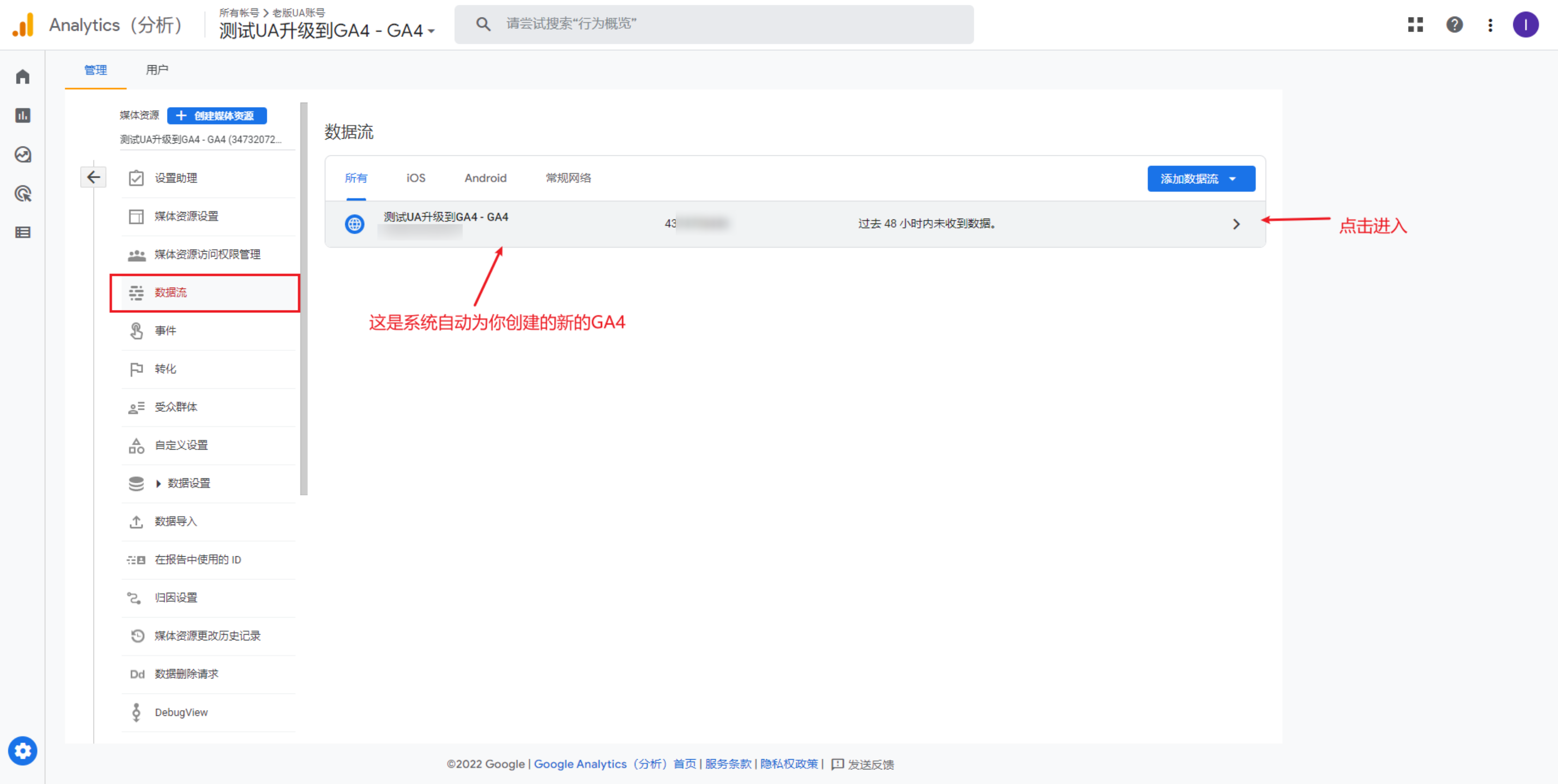1558x784 pixels.
Task: Open the three-dot more options menu
Action: click(1490, 25)
